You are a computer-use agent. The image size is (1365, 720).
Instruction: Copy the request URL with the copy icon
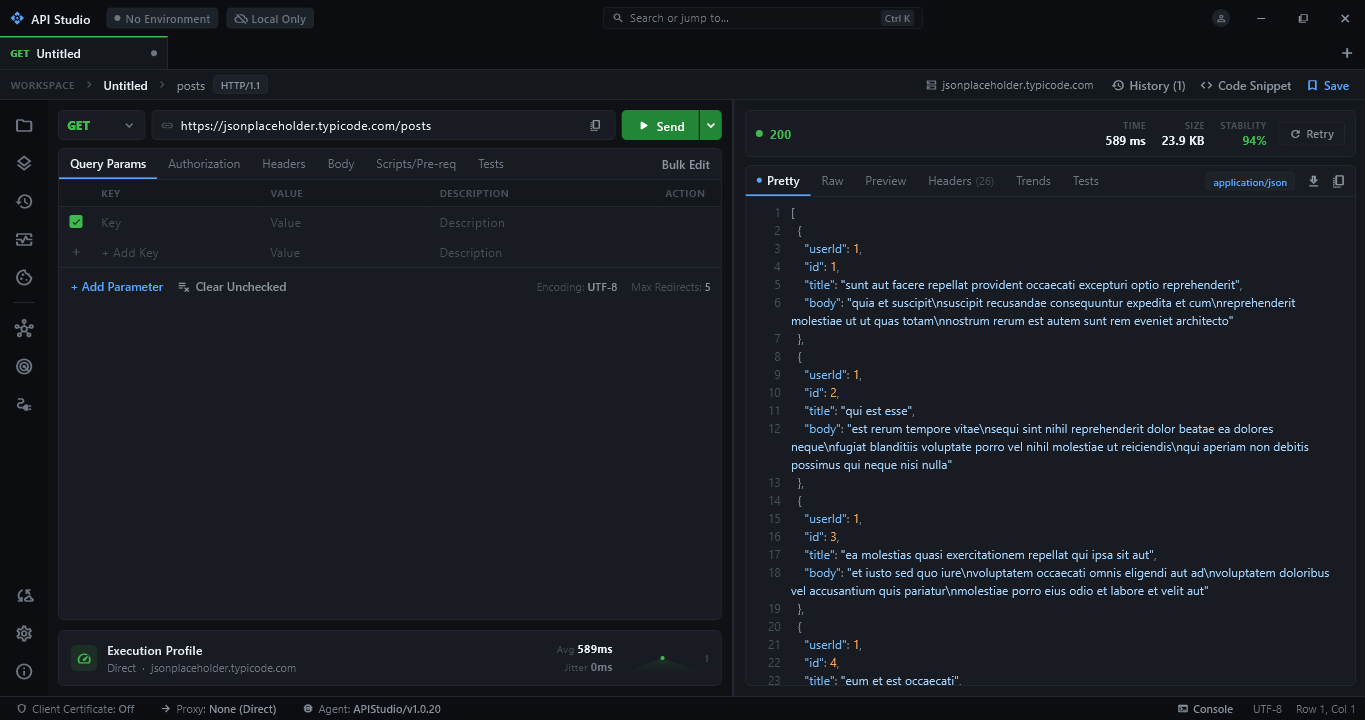pyautogui.click(x=595, y=126)
